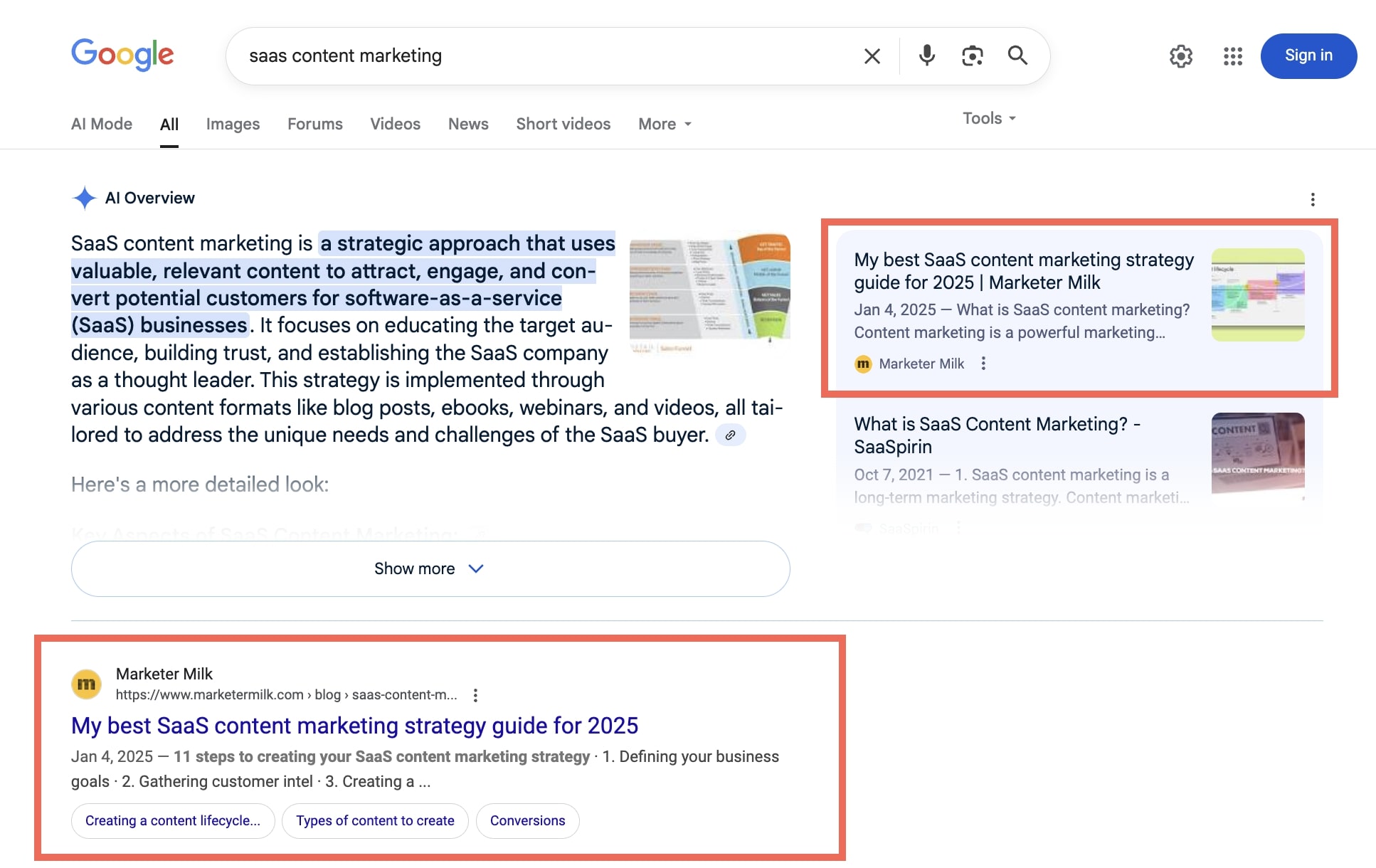Click the highlighted text 'a strategic approach that uses'

[467, 243]
